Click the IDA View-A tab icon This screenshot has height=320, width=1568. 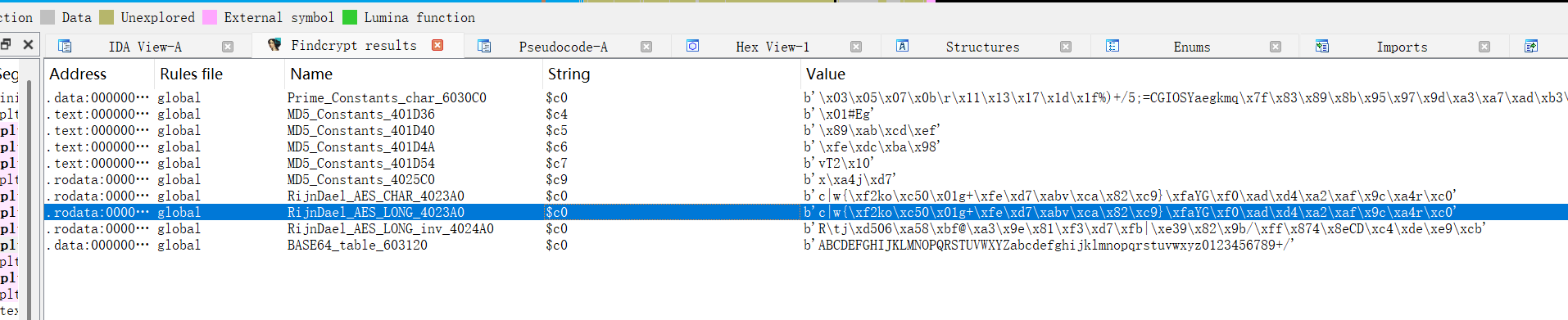pyautogui.click(x=65, y=46)
